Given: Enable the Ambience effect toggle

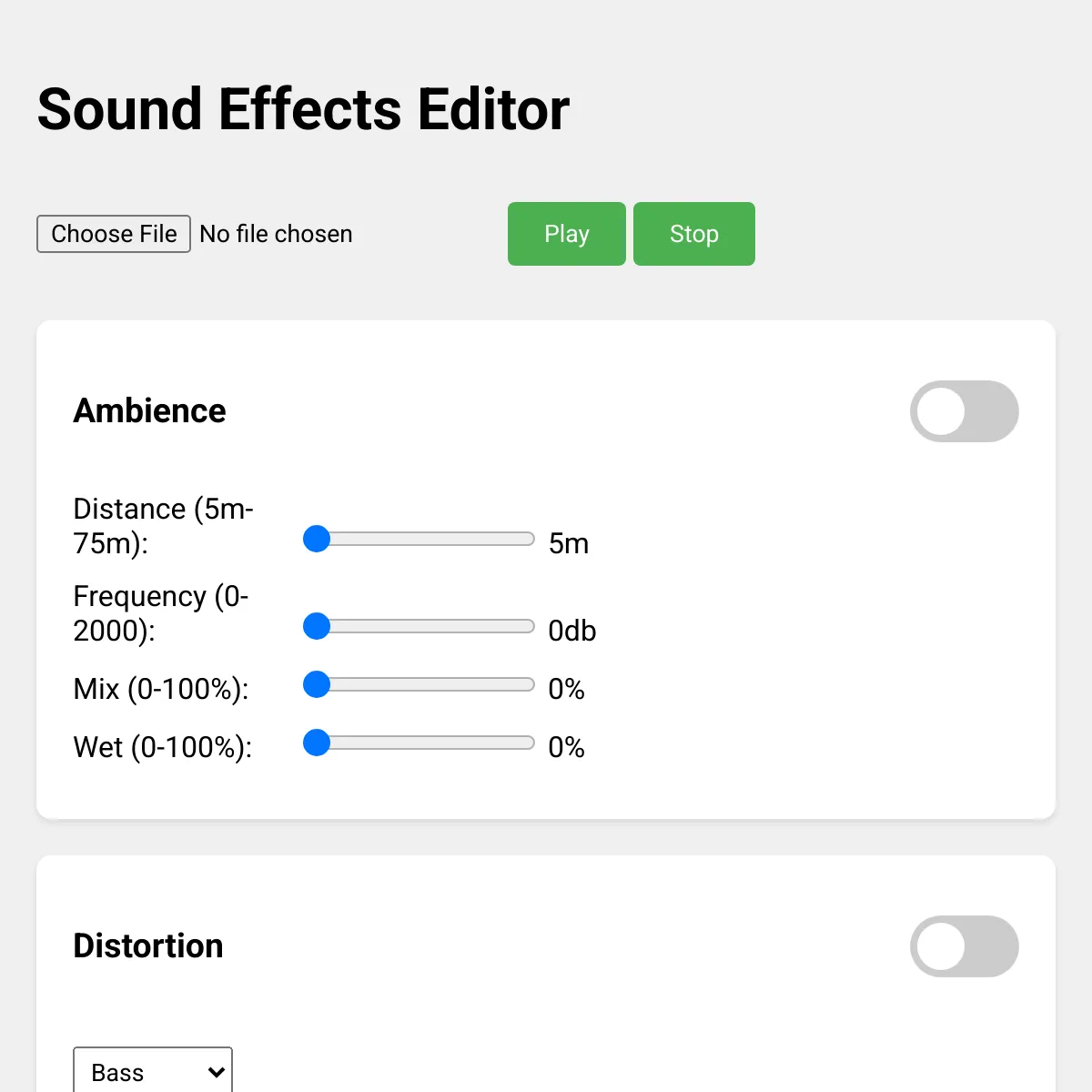Looking at the screenshot, I should click(964, 411).
